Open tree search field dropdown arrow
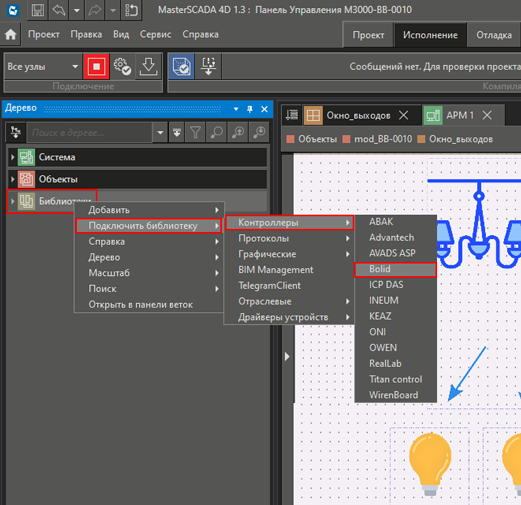The width and height of the screenshot is (521, 505). click(x=160, y=132)
